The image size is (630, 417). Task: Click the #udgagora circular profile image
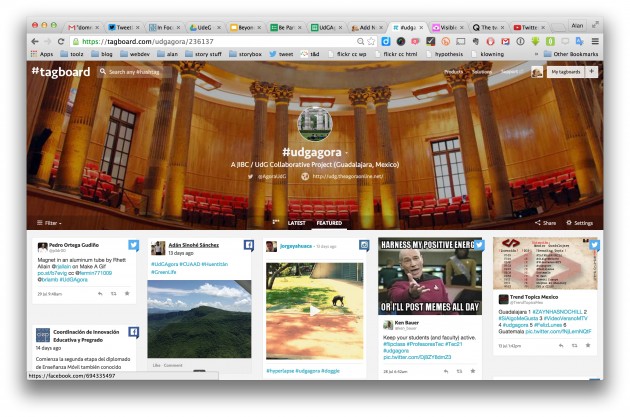(x=315, y=124)
